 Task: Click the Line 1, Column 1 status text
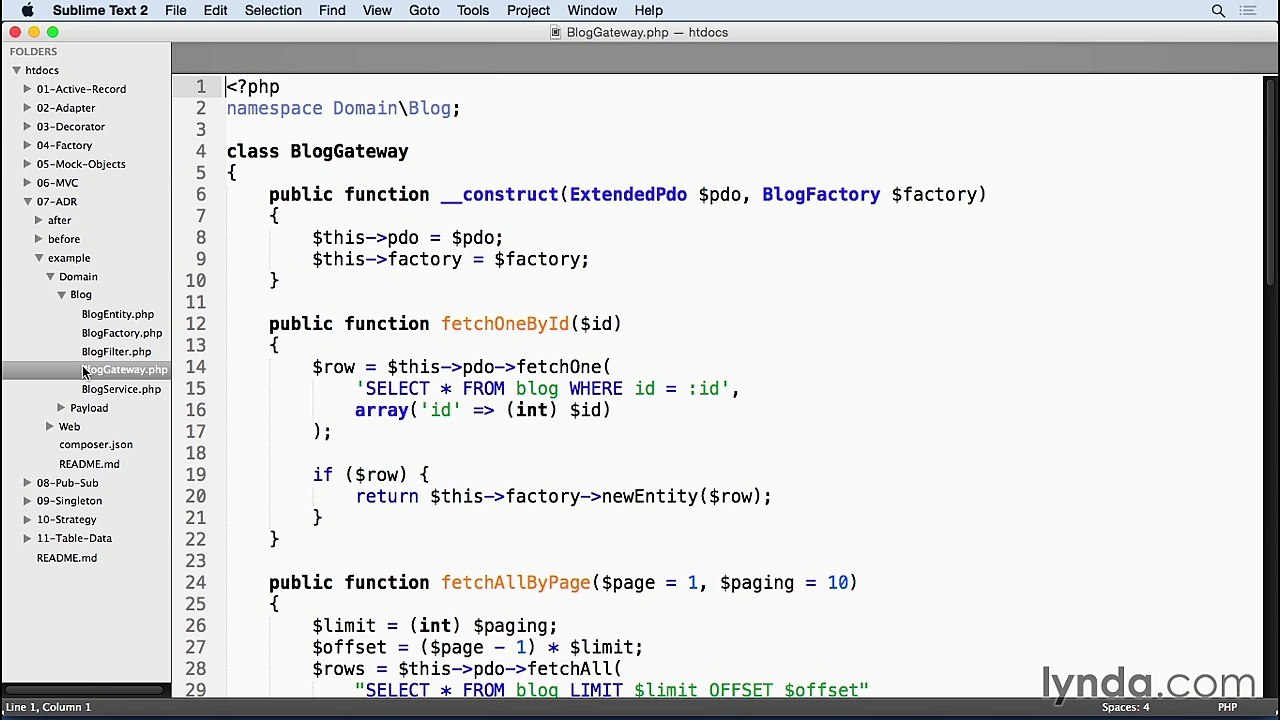click(x=48, y=707)
